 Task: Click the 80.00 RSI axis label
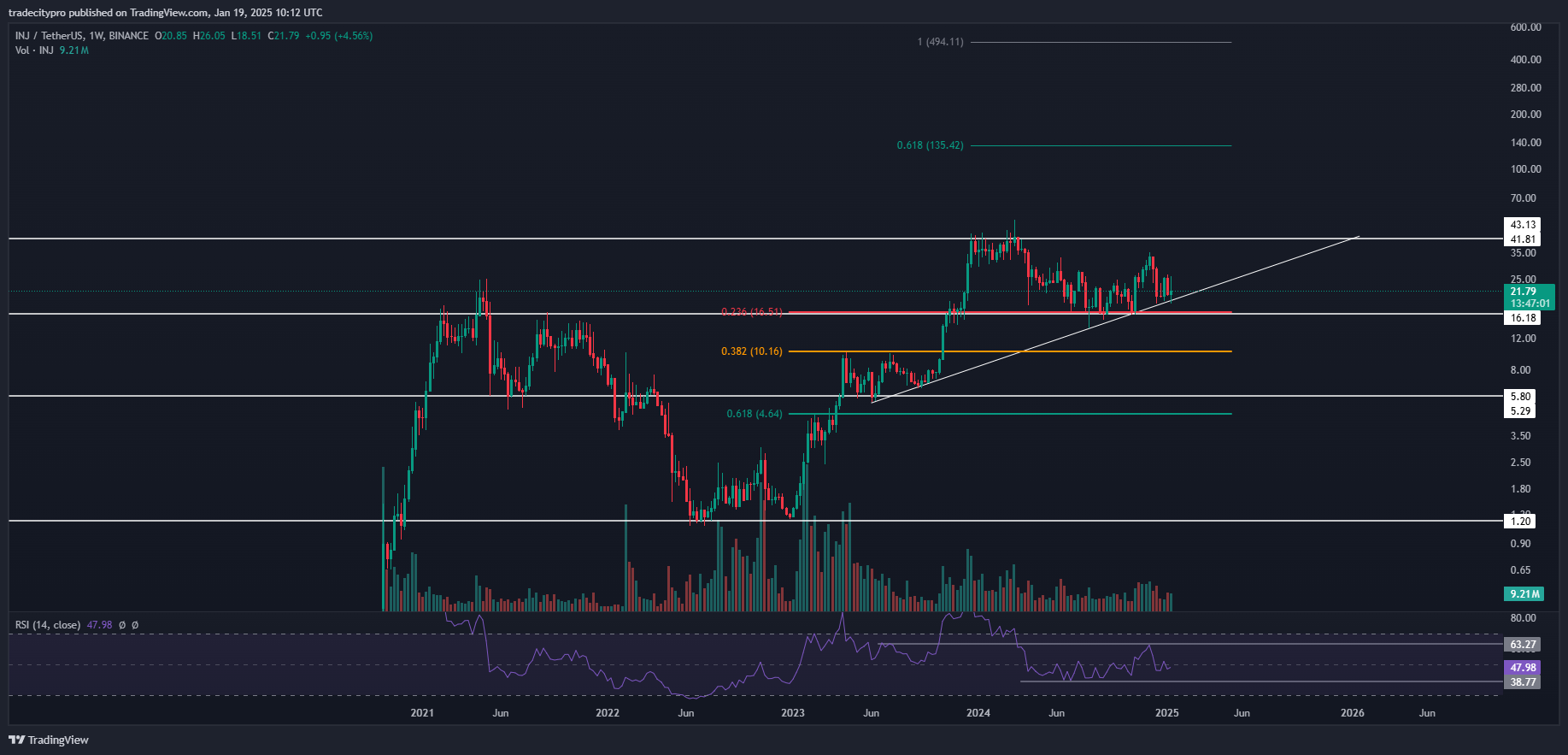pyautogui.click(x=1523, y=618)
